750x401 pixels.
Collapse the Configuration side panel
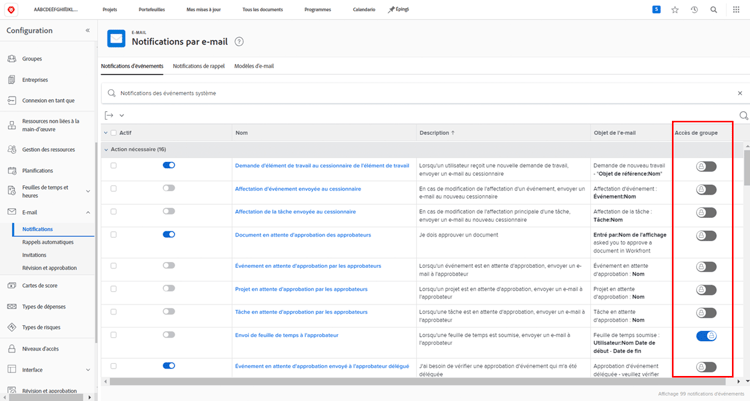click(x=87, y=31)
